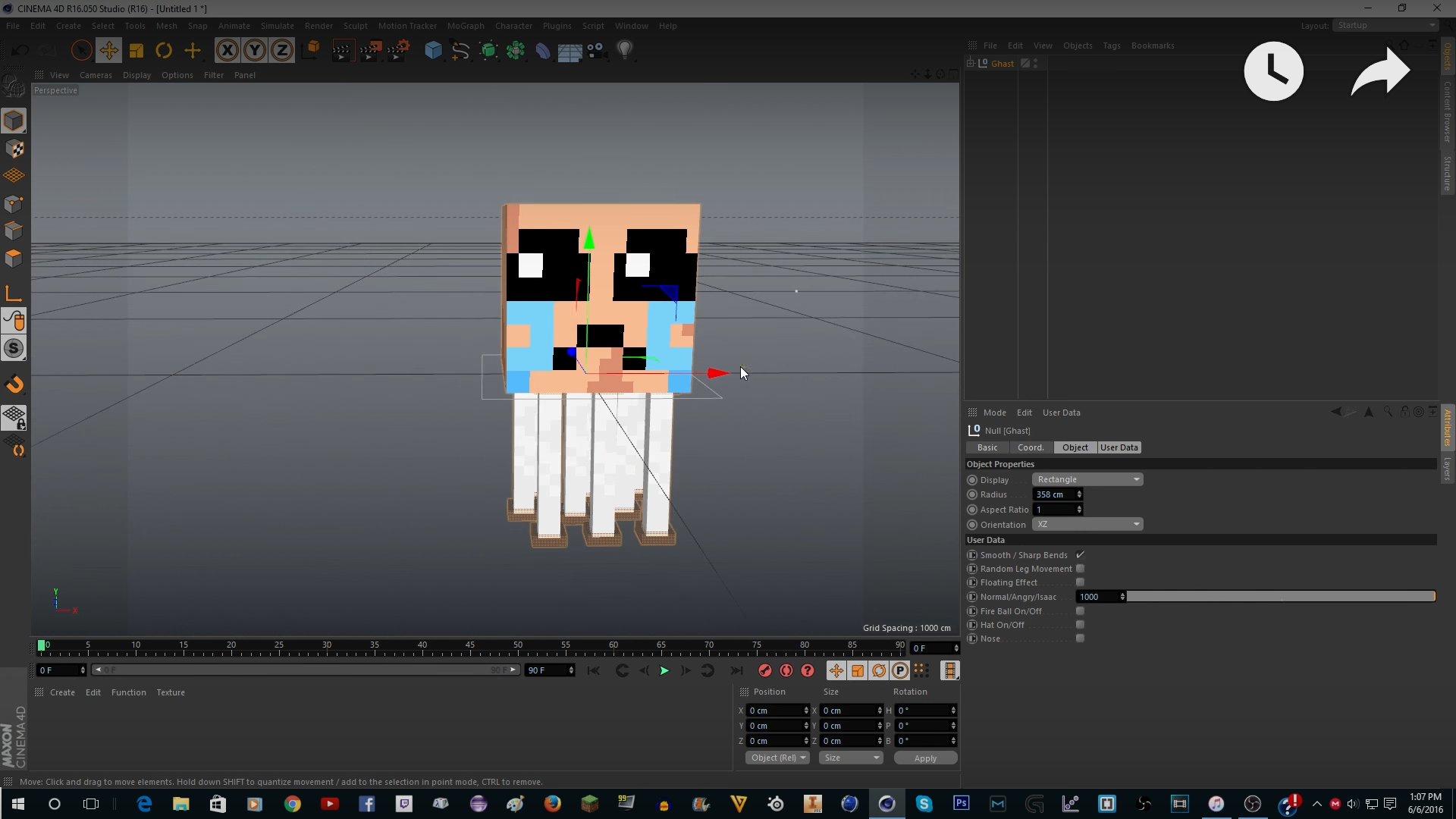The image size is (1456, 819).
Task: Open the Size mode dropdown
Action: [852, 758]
